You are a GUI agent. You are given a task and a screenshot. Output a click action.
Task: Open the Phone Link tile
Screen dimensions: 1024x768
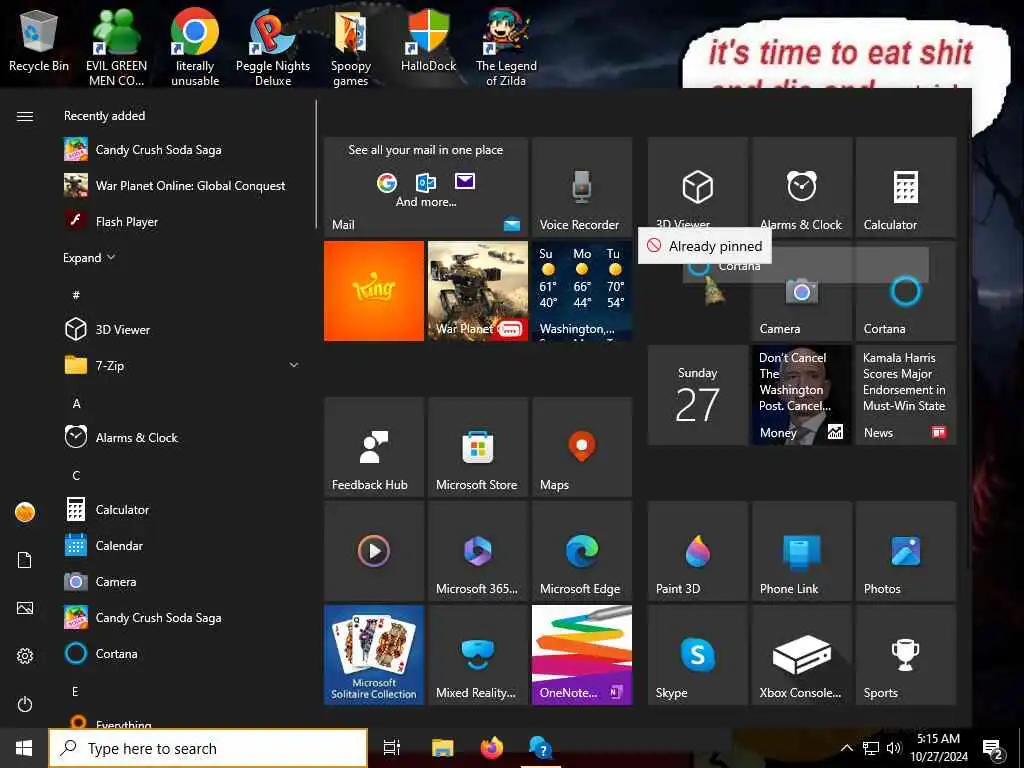pos(801,551)
